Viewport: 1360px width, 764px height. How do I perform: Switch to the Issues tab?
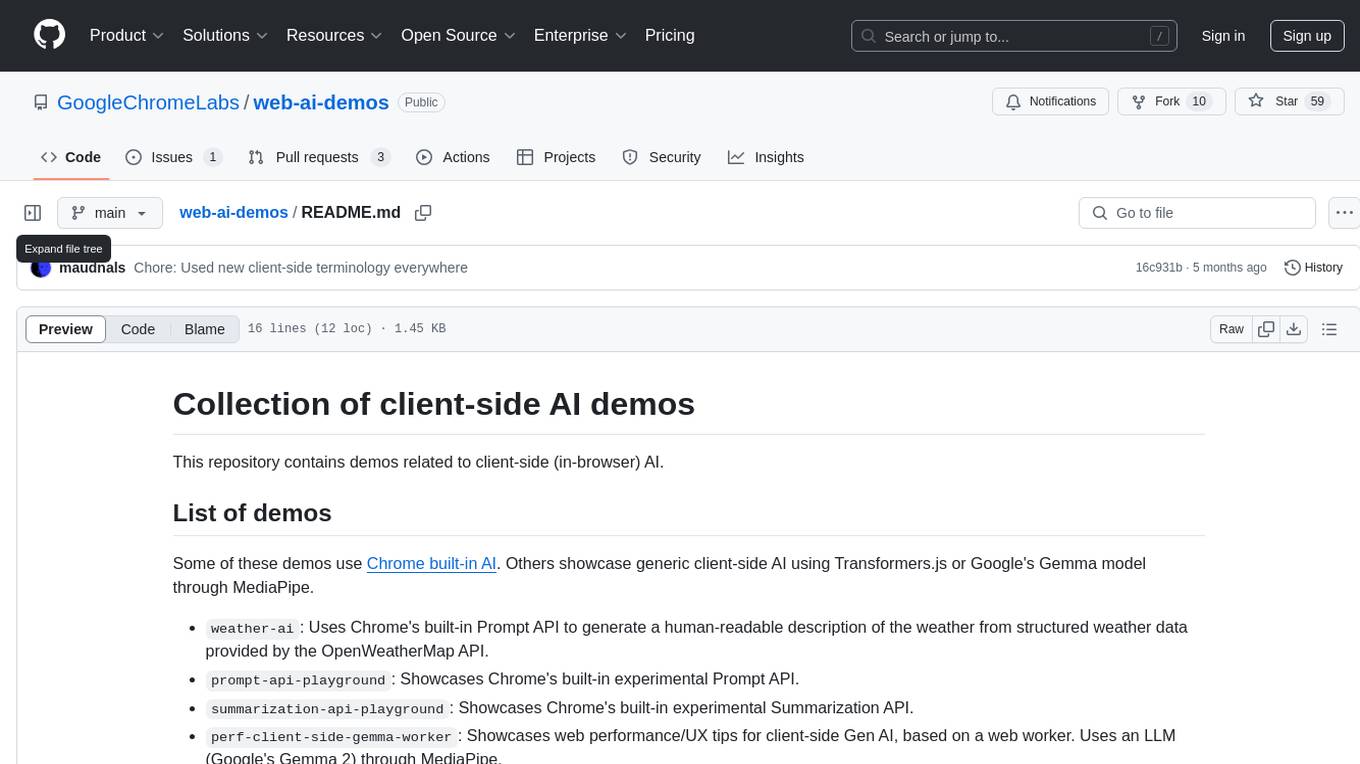pyautogui.click(x=174, y=157)
